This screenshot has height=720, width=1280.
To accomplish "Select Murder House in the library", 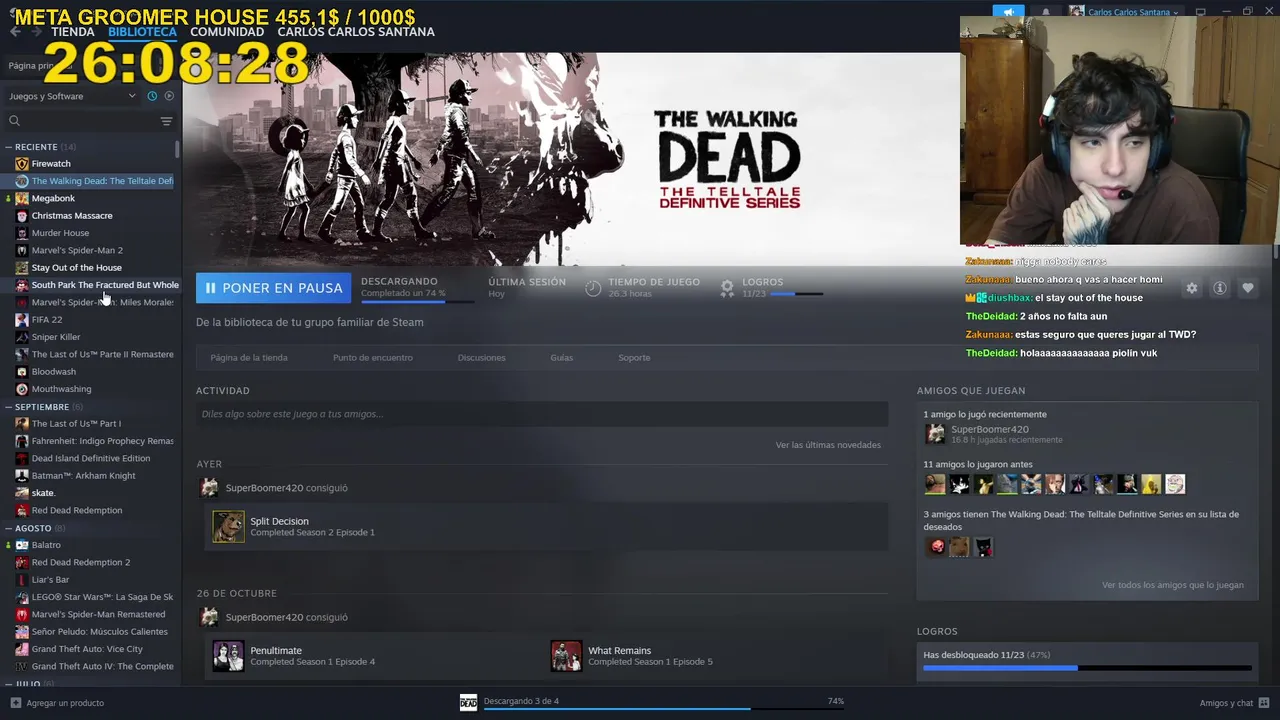I will (x=60, y=233).
